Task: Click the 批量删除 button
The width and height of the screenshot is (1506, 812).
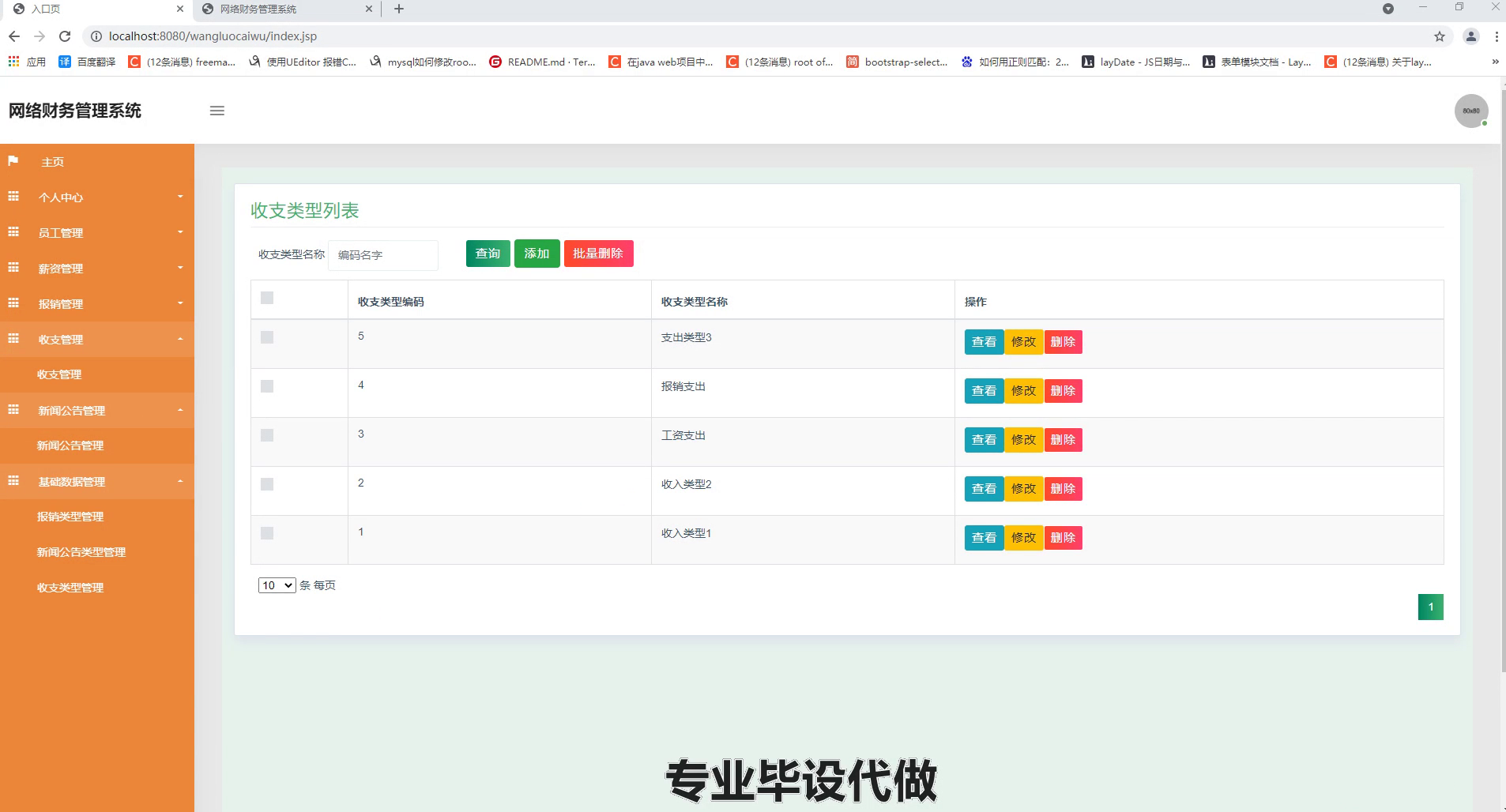Action: (x=598, y=254)
